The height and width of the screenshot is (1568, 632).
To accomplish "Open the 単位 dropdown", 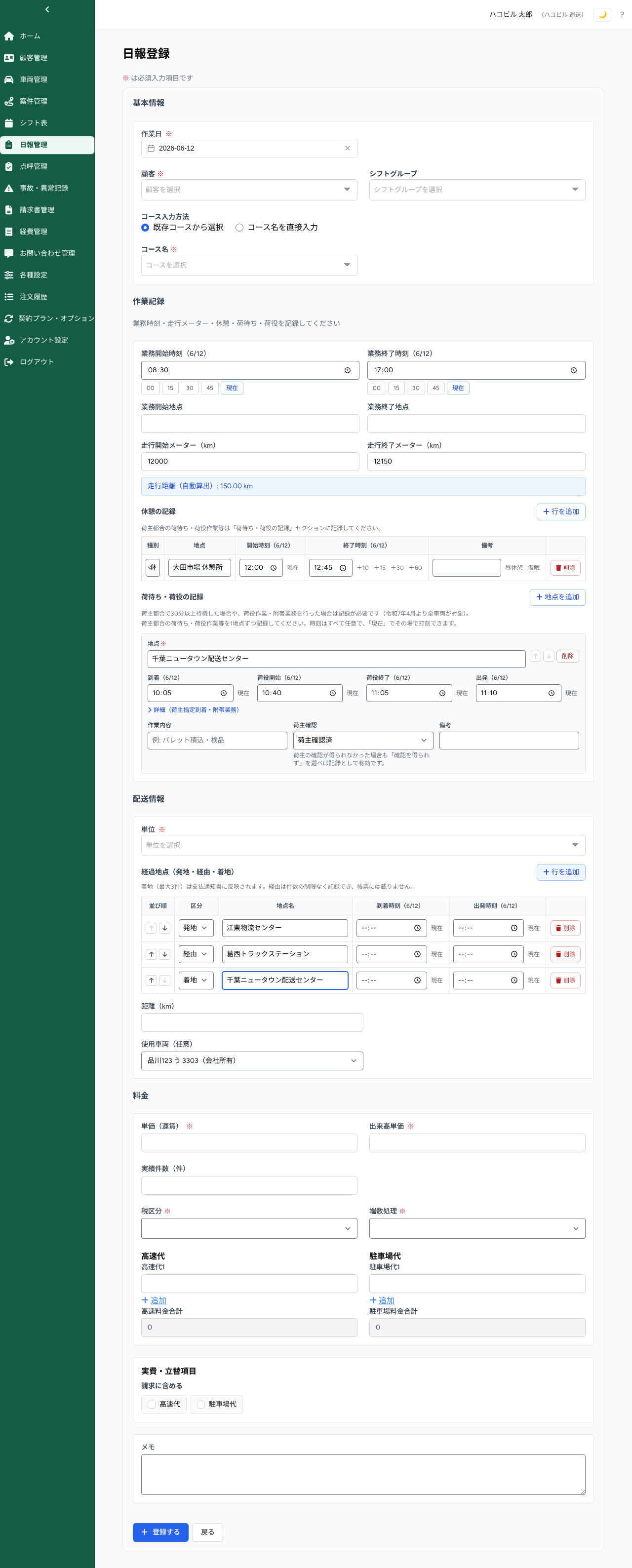I will pyautogui.click(x=363, y=846).
